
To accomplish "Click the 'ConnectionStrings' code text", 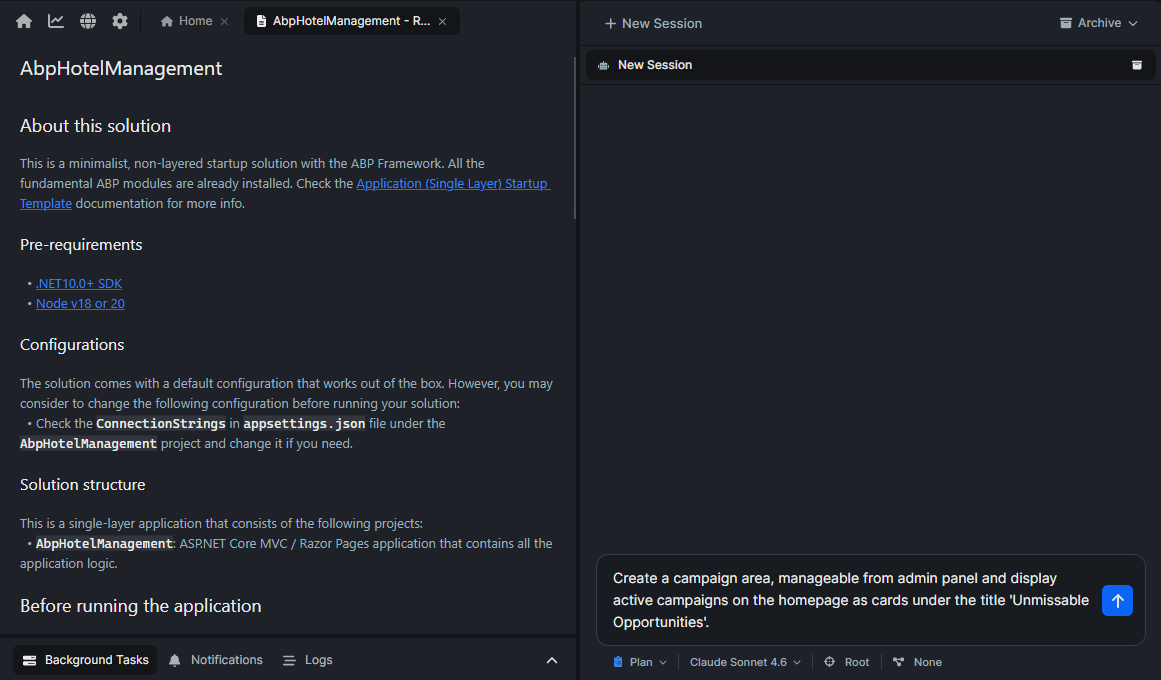I will tap(161, 424).
